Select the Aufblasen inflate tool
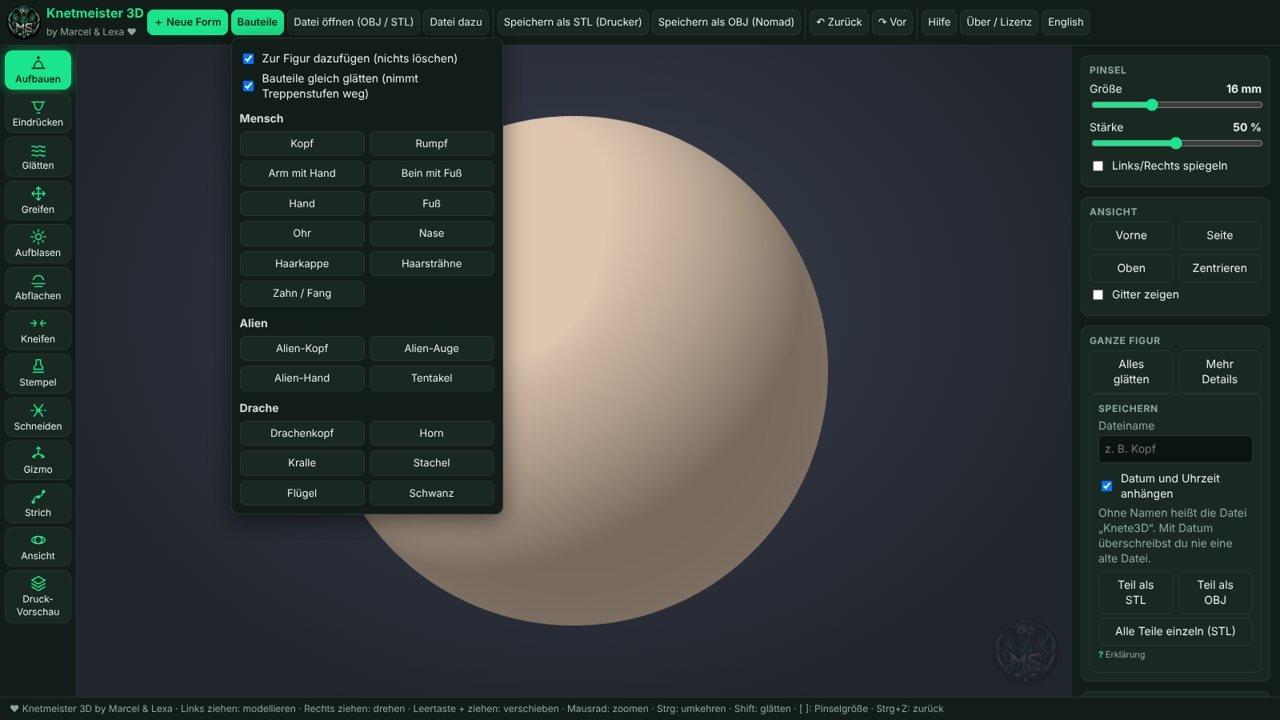This screenshot has height=720, width=1280. (x=38, y=243)
